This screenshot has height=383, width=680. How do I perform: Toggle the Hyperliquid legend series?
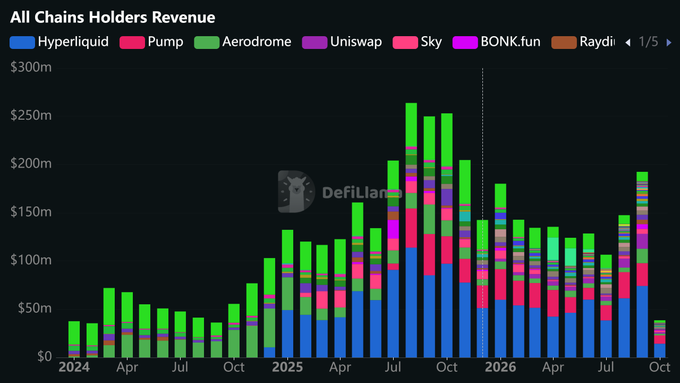(x=59, y=42)
